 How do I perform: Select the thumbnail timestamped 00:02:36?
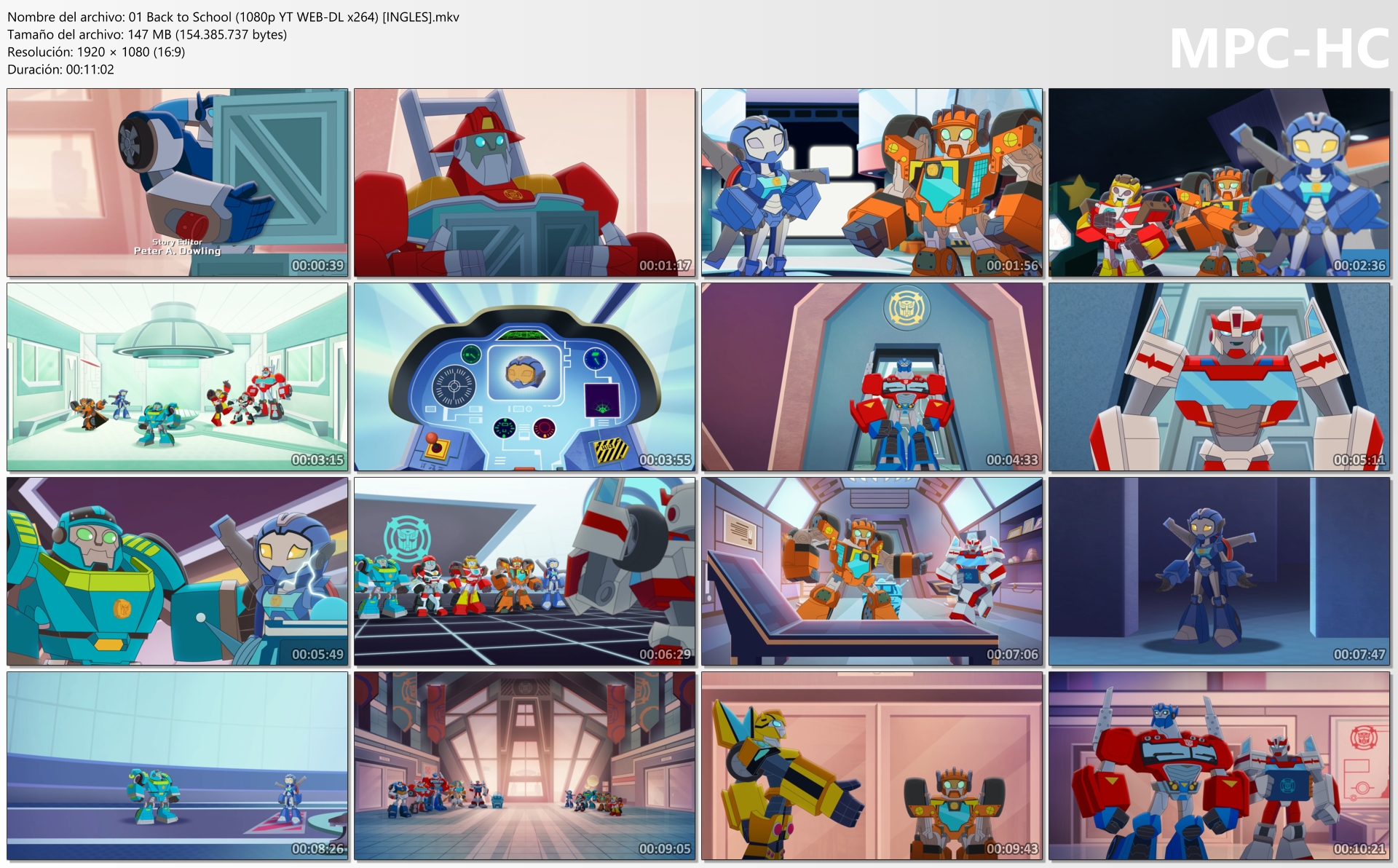click(1220, 183)
